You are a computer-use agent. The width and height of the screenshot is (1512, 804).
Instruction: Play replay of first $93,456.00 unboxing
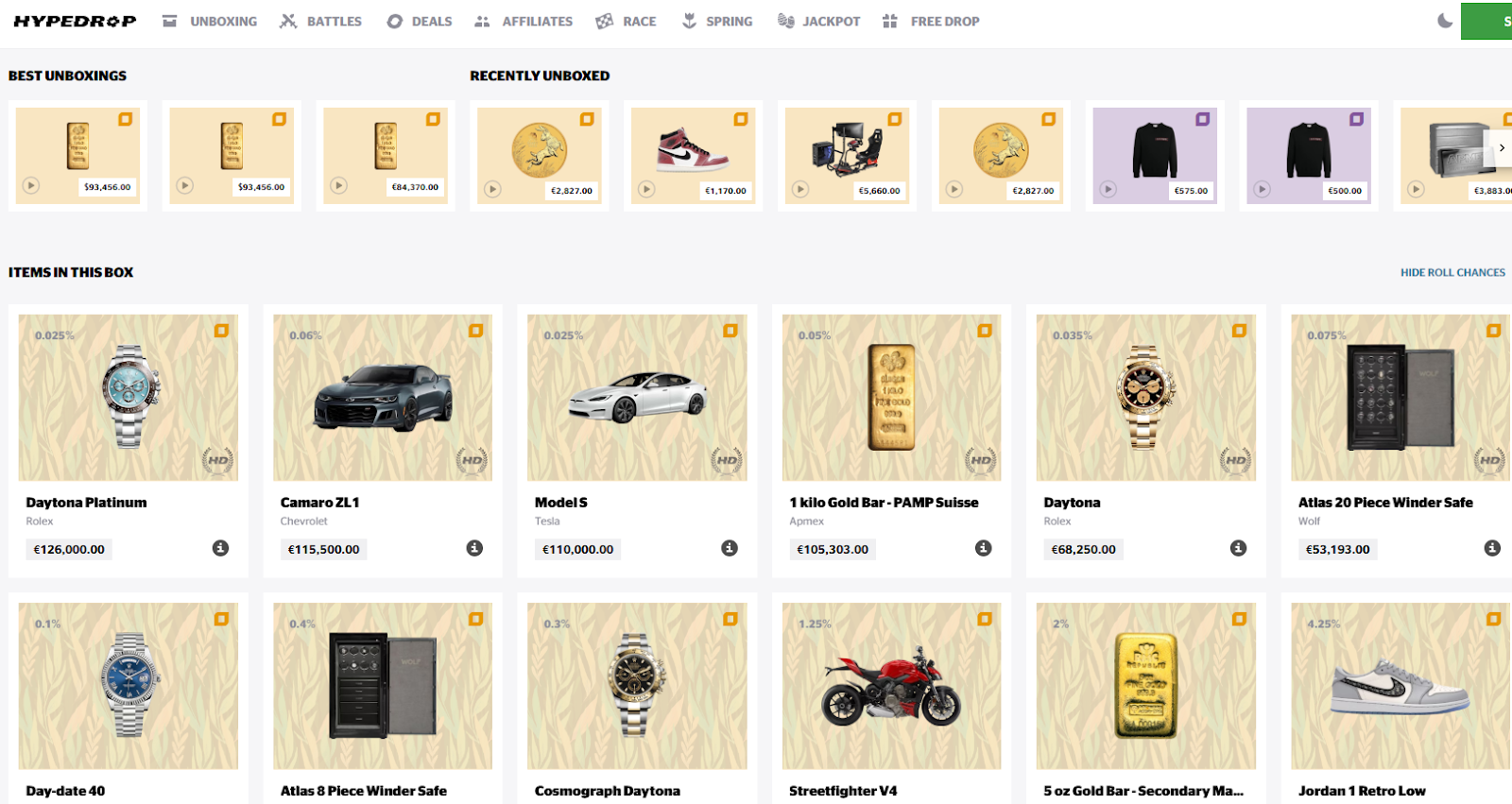pos(31,186)
